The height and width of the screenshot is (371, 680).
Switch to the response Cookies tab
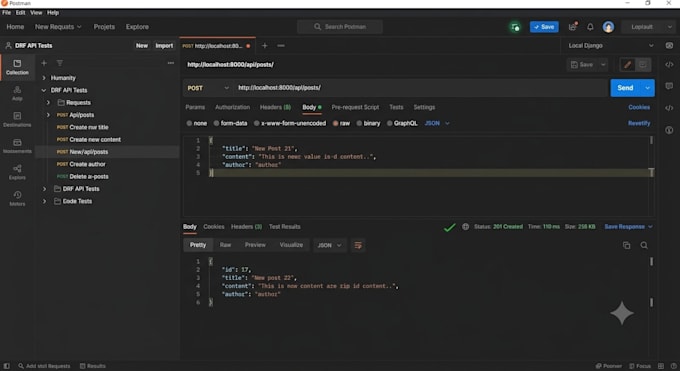214,227
